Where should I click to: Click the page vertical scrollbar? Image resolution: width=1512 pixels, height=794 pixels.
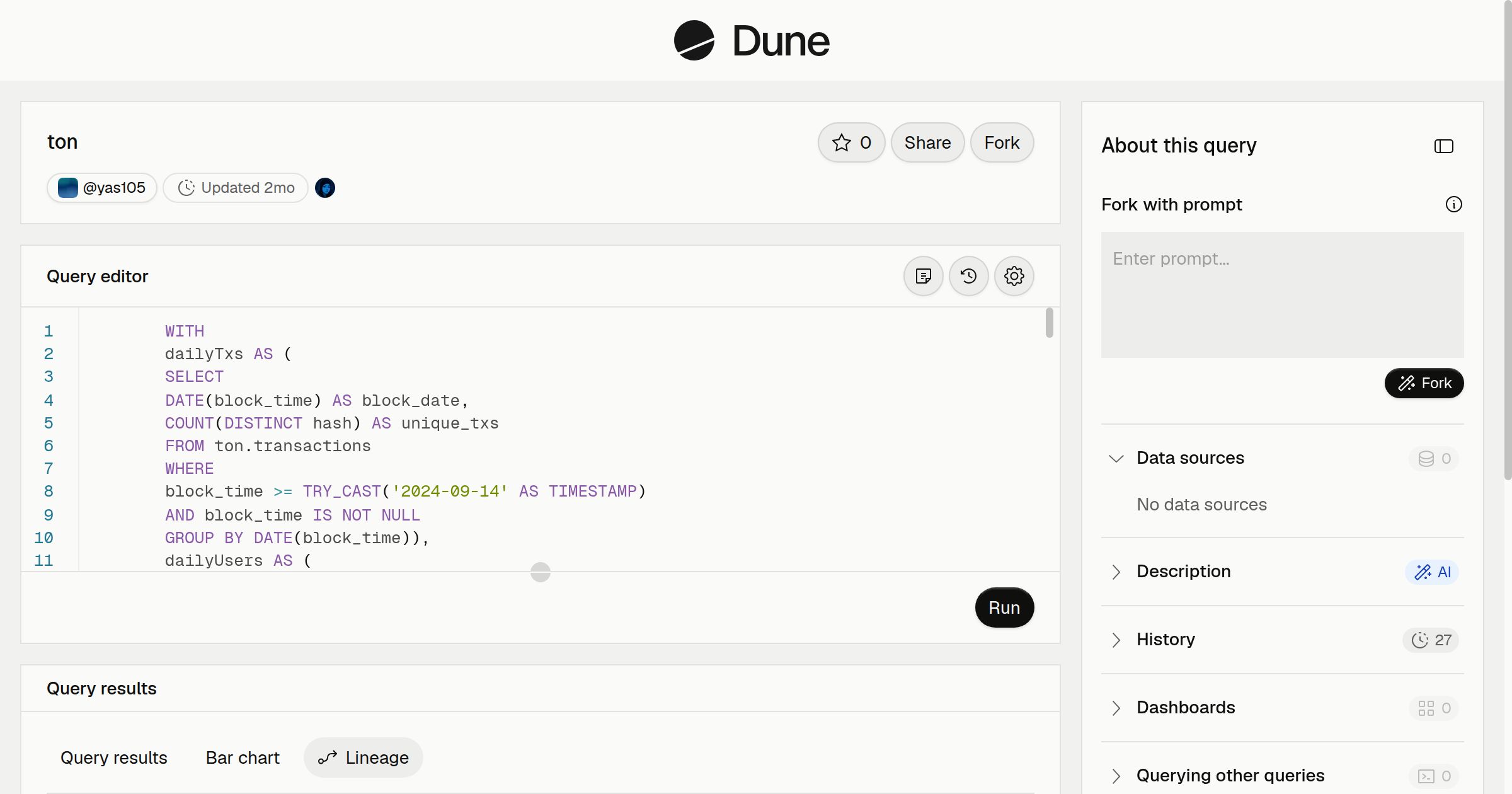[x=1508, y=239]
